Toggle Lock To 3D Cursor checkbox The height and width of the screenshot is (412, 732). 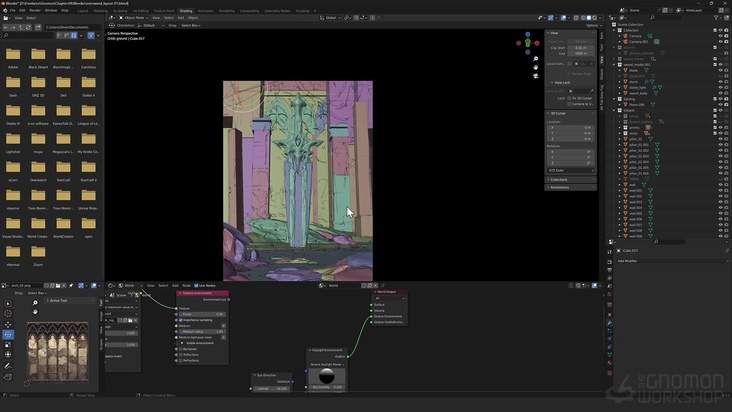click(x=569, y=98)
